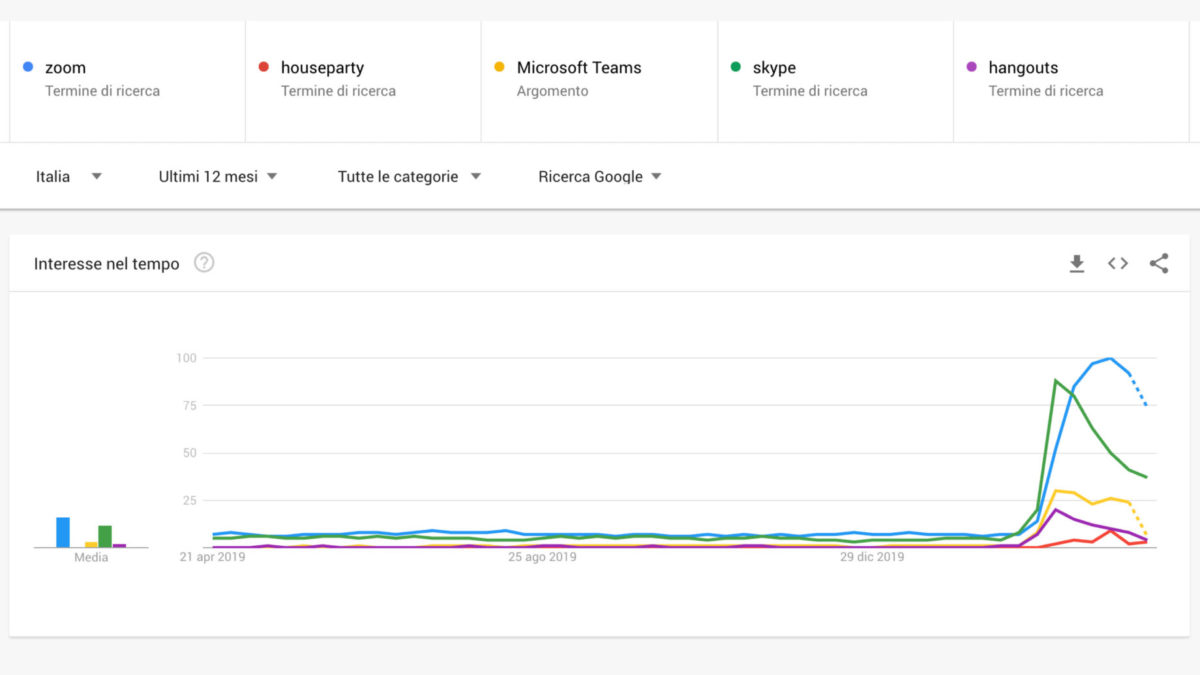Viewport: 1200px width, 675px height.
Task: Open the Ultimi 12 mesi time range dropdown
Action: click(218, 176)
